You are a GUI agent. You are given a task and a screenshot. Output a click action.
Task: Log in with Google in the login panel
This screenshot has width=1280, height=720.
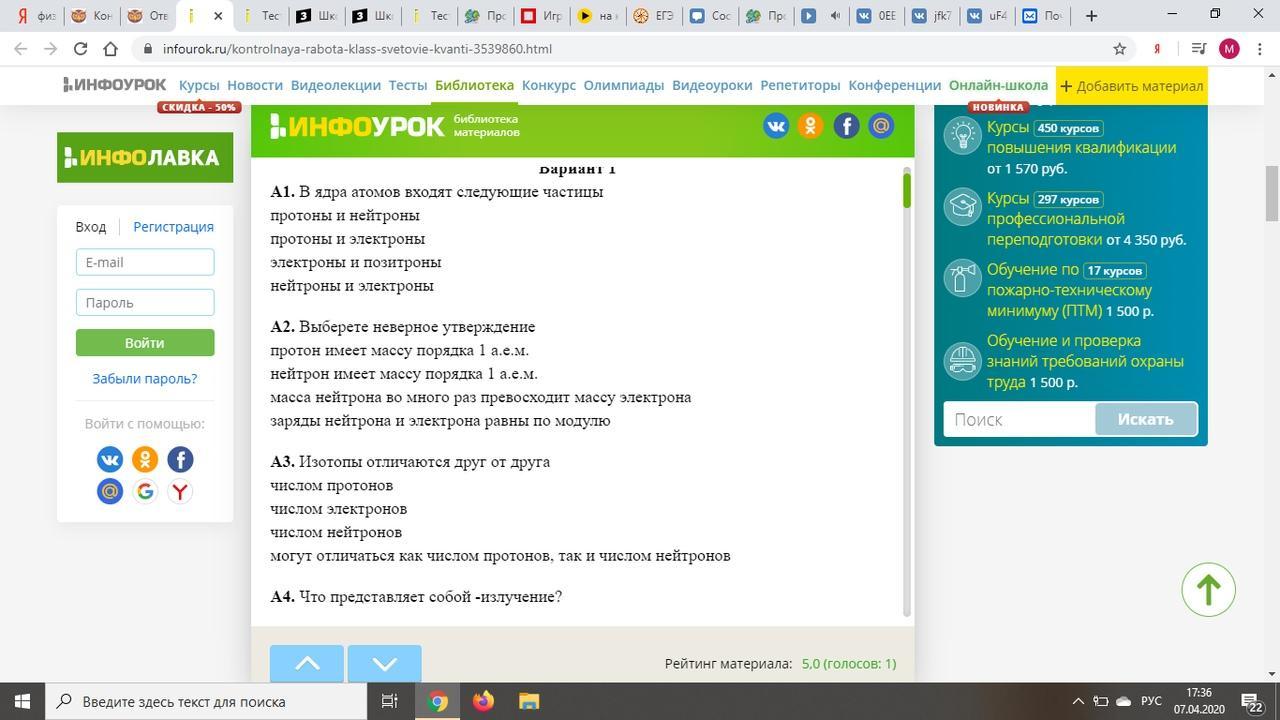point(145,491)
